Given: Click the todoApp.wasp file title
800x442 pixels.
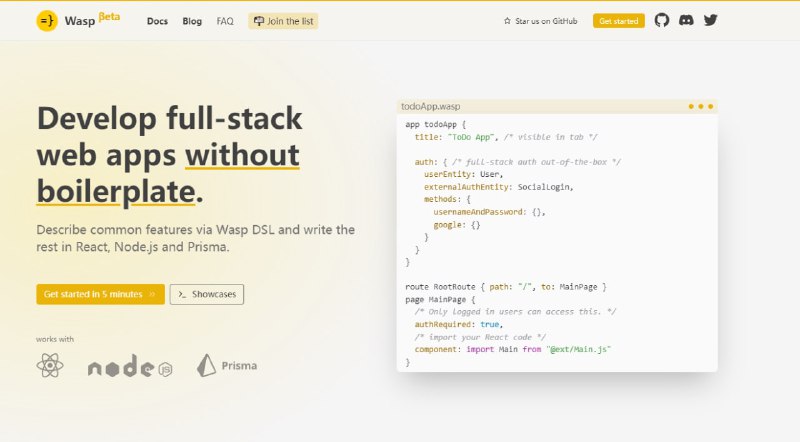Looking at the screenshot, I should [430, 106].
